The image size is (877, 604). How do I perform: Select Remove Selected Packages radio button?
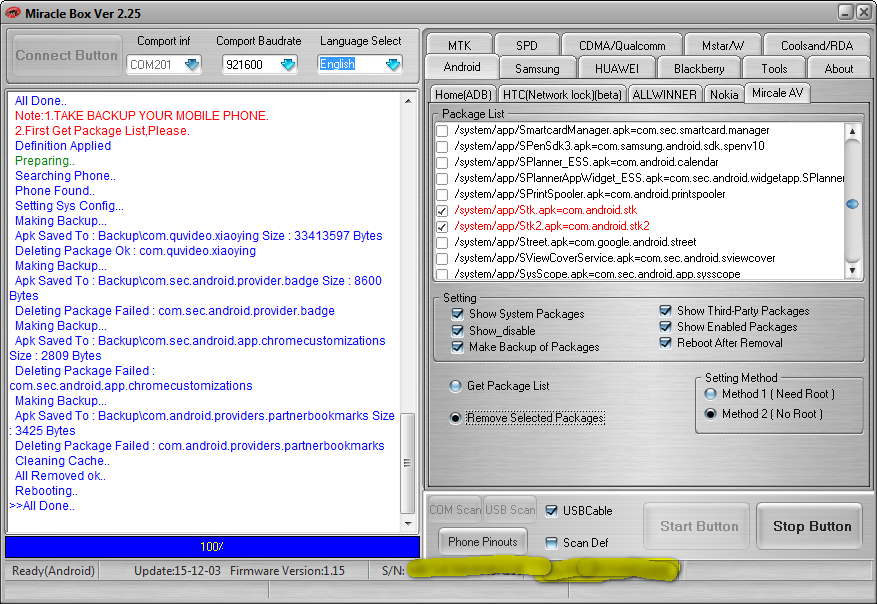455,418
